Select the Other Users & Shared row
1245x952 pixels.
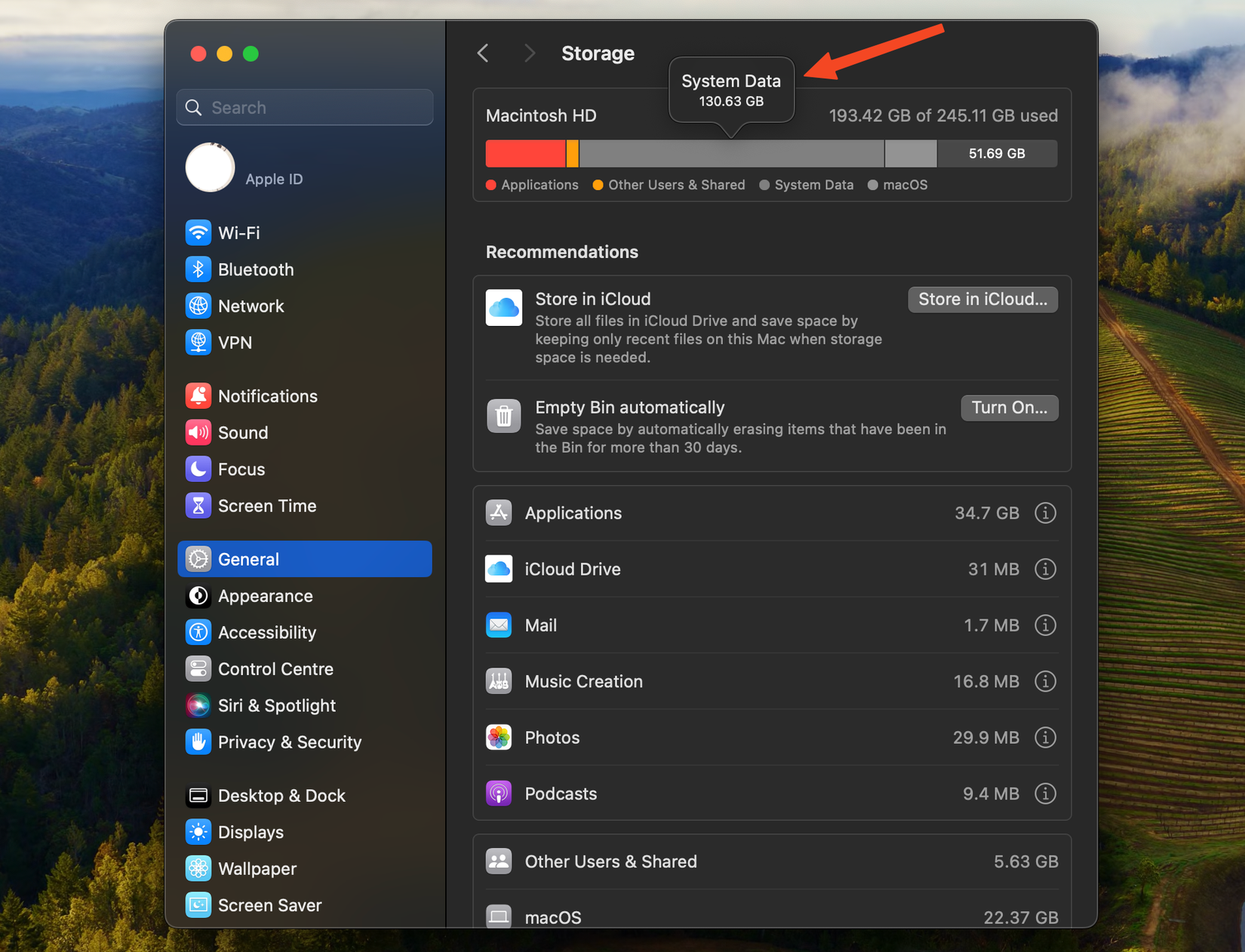click(x=771, y=861)
